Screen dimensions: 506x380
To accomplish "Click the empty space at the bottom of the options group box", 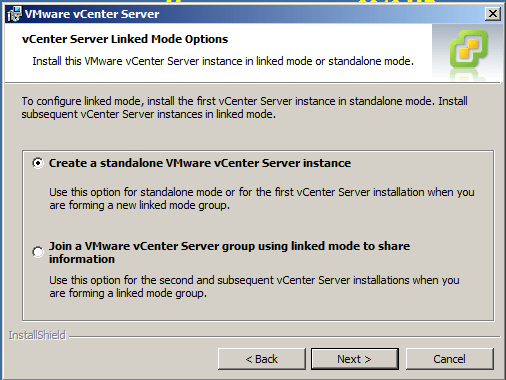I will coord(258,310).
